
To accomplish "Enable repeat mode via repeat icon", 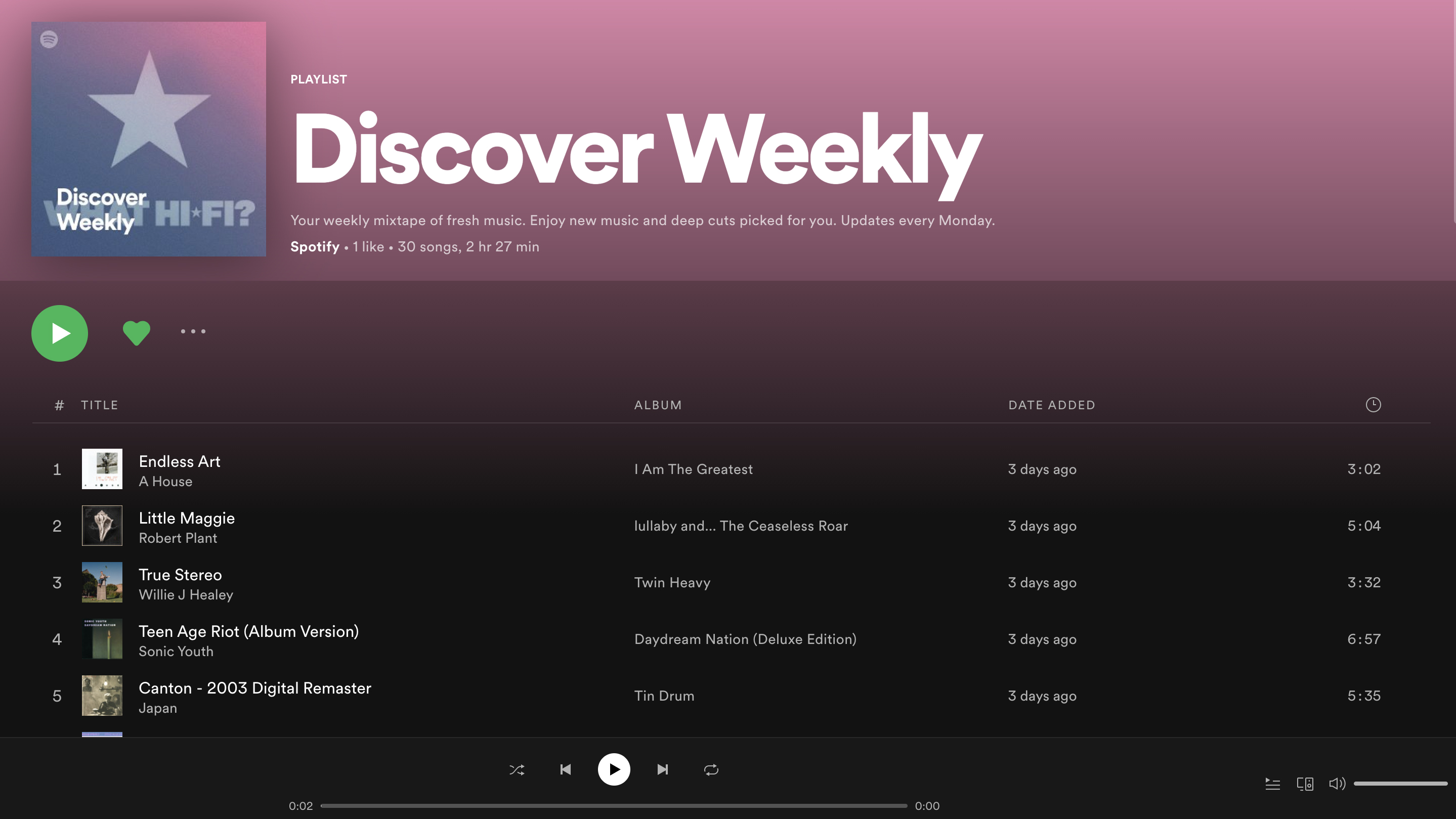I will pyautogui.click(x=711, y=769).
